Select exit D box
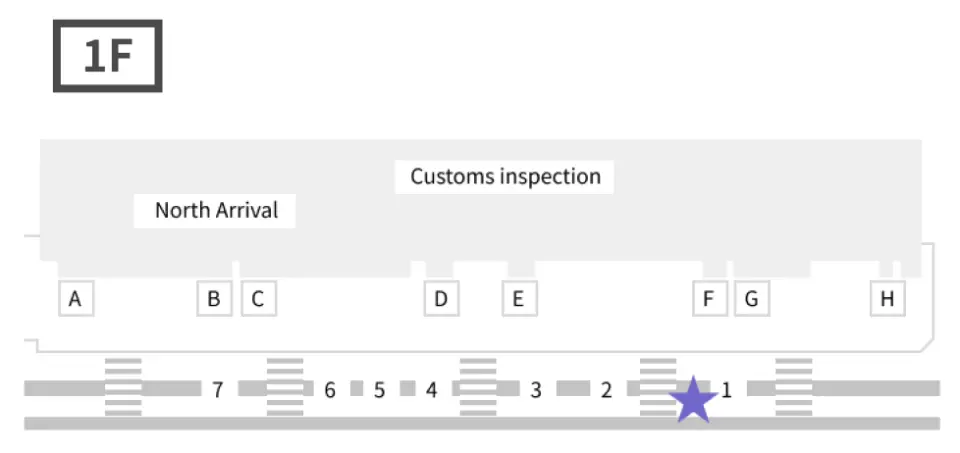The image size is (960, 453). [x=441, y=298]
